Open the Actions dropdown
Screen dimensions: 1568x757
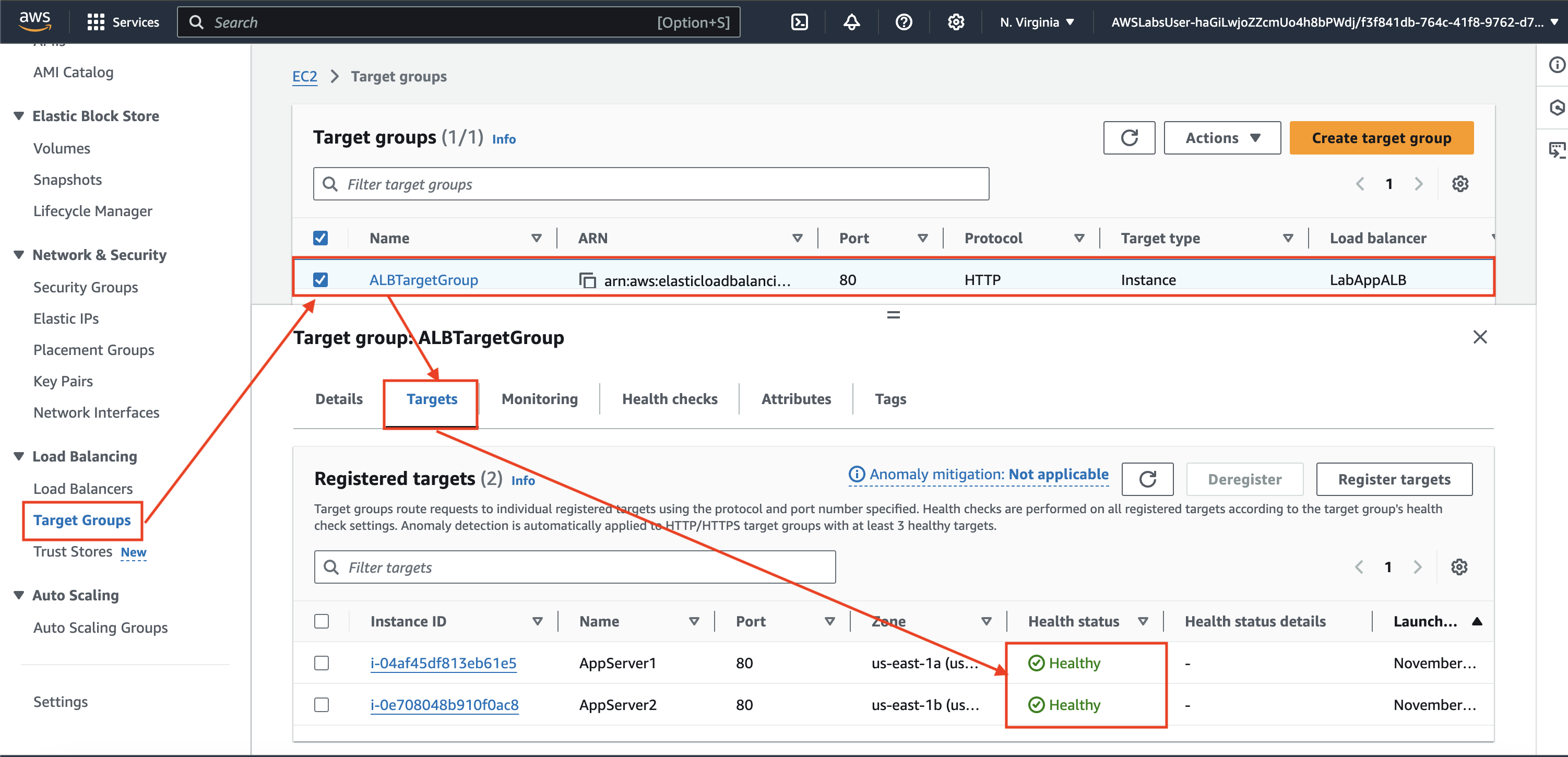[1221, 138]
